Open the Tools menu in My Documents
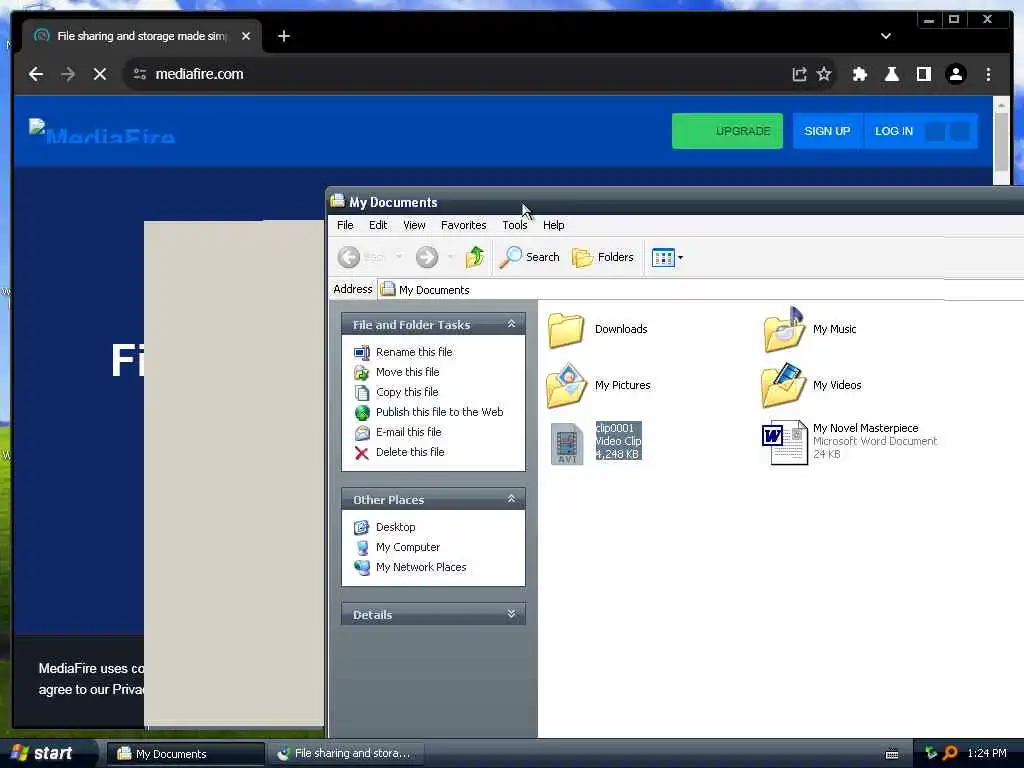The width and height of the screenshot is (1024, 768). [x=515, y=225]
